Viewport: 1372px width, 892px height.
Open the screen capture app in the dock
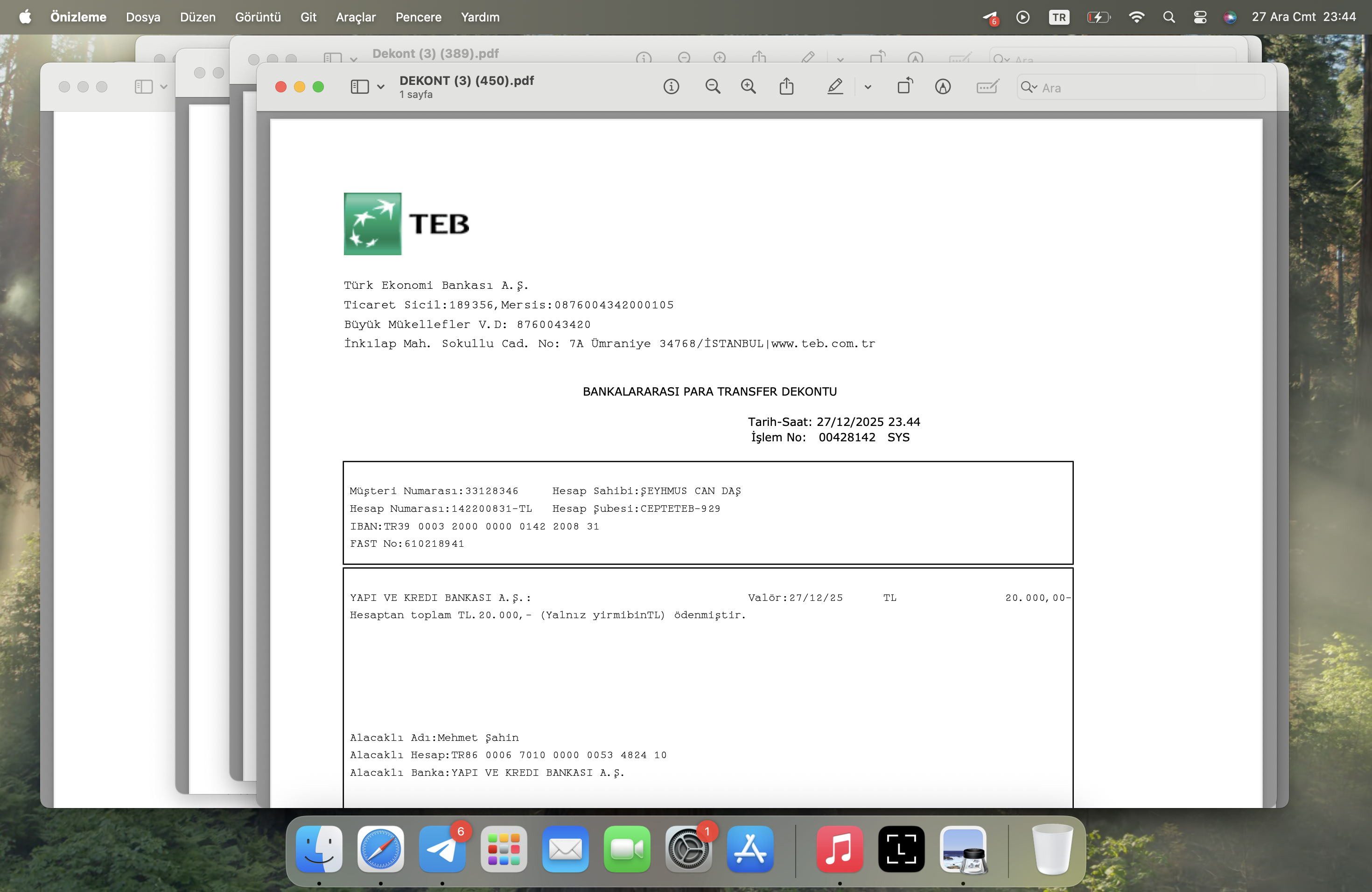tap(902, 850)
